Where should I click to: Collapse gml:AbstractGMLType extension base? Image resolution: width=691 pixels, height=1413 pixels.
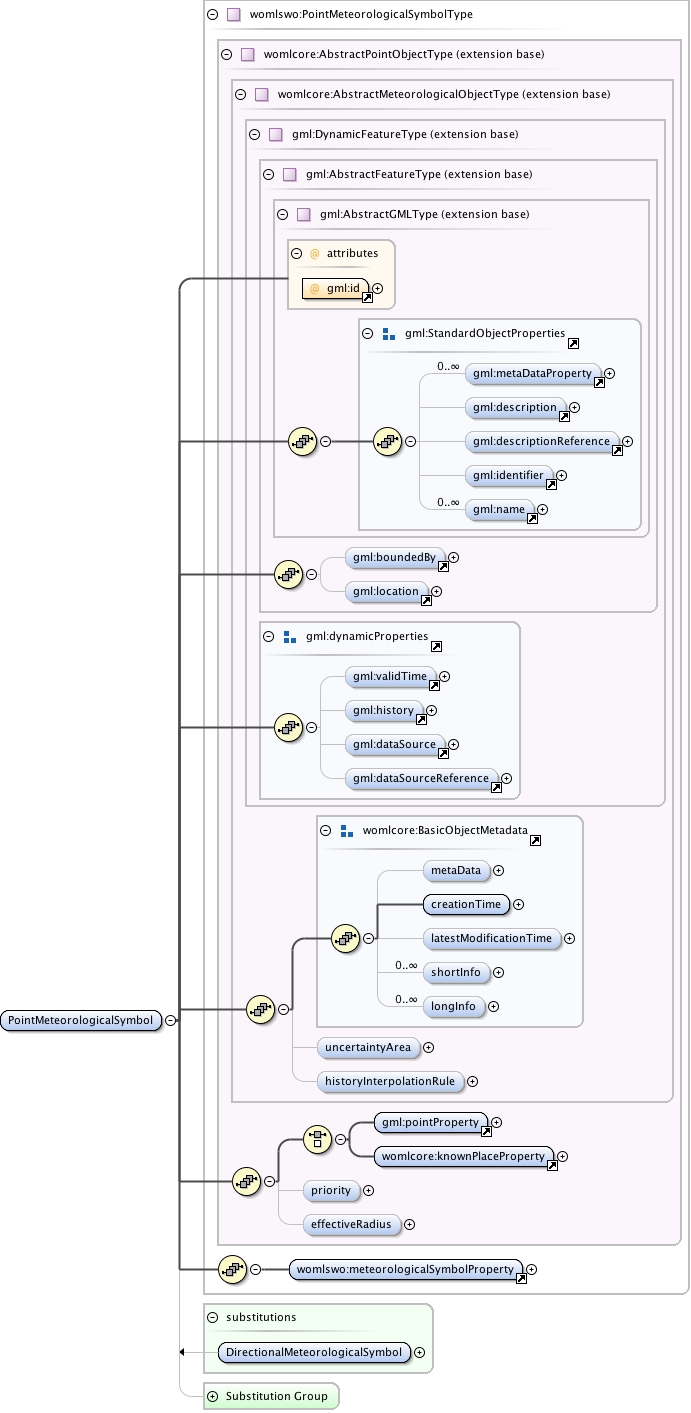click(x=282, y=214)
